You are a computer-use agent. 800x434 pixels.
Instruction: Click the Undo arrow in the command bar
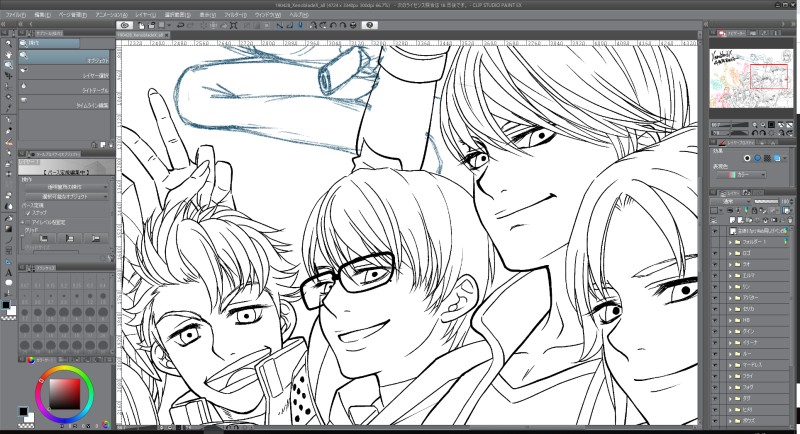coord(181,25)
